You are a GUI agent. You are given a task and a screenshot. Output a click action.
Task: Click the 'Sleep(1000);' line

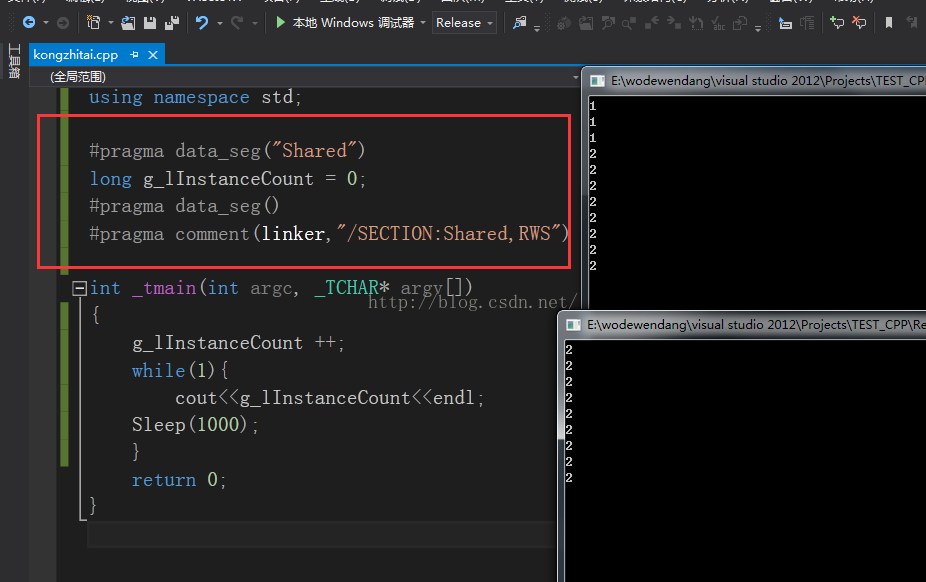[195, 425]
